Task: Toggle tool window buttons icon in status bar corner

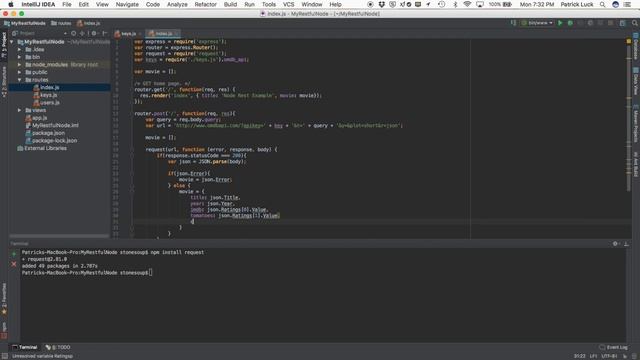Action: pos(4,356)
